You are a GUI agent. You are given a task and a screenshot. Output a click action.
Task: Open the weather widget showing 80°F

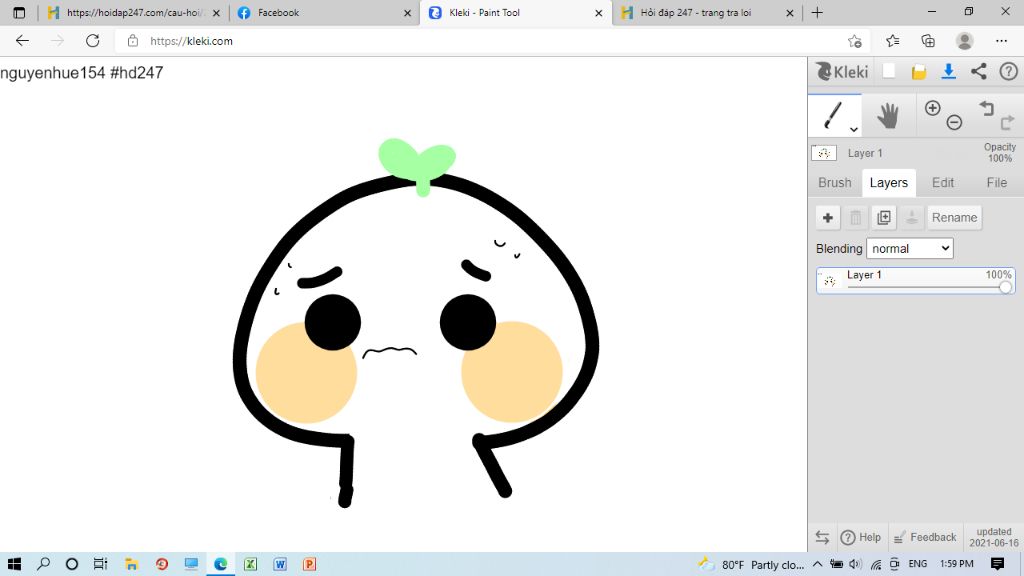tap(751, 564)
